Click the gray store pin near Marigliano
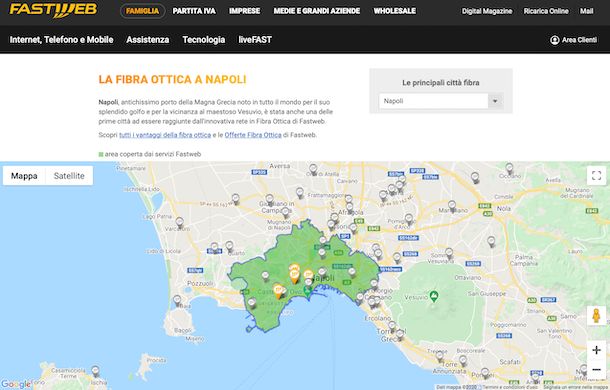 coord(452,206)
